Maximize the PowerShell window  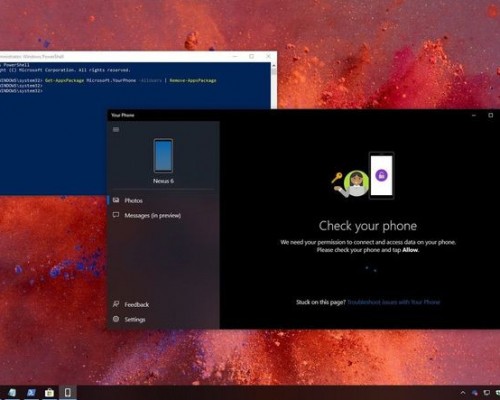(252, 56)
